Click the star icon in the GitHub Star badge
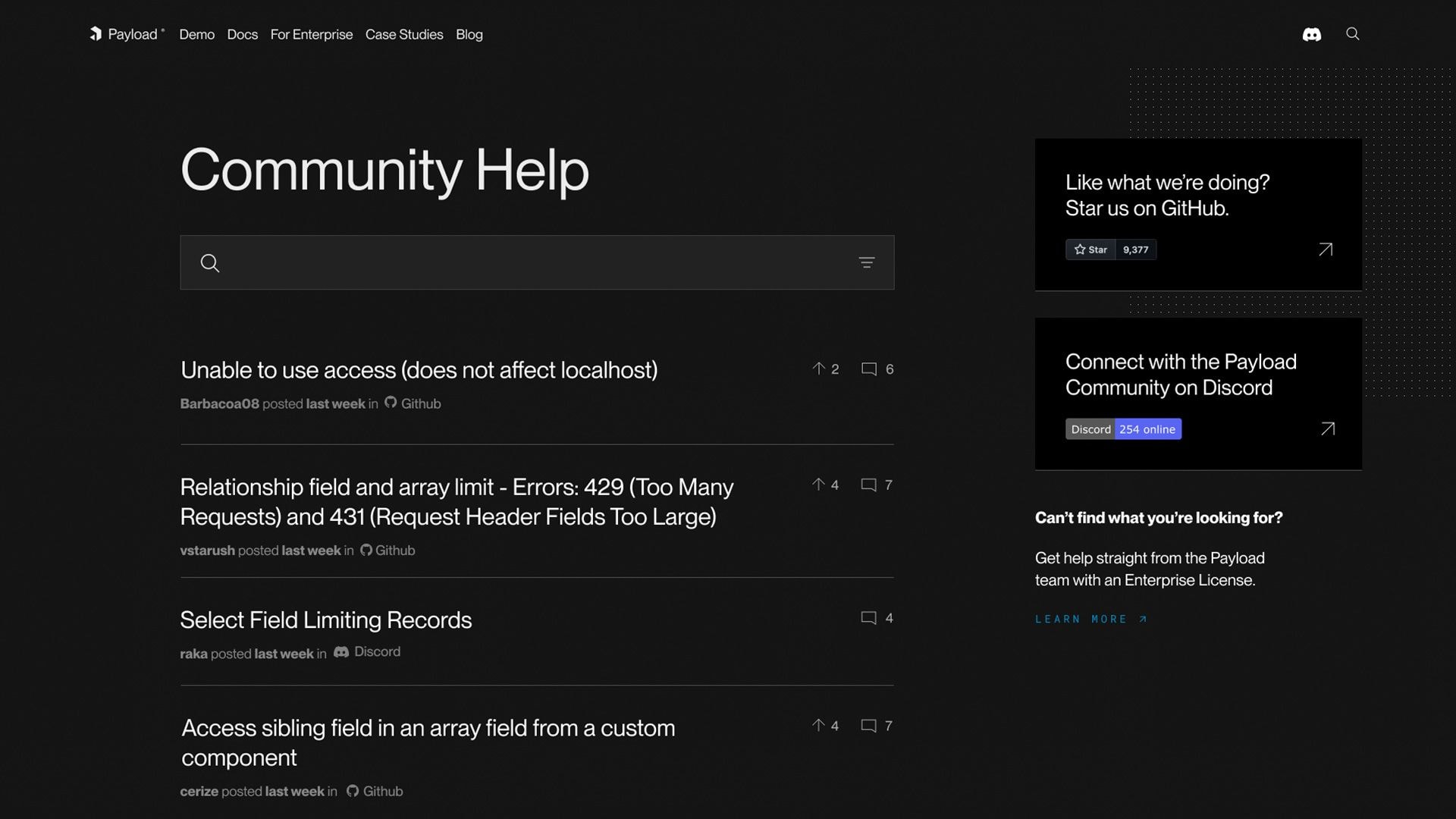 point(1080,249)
